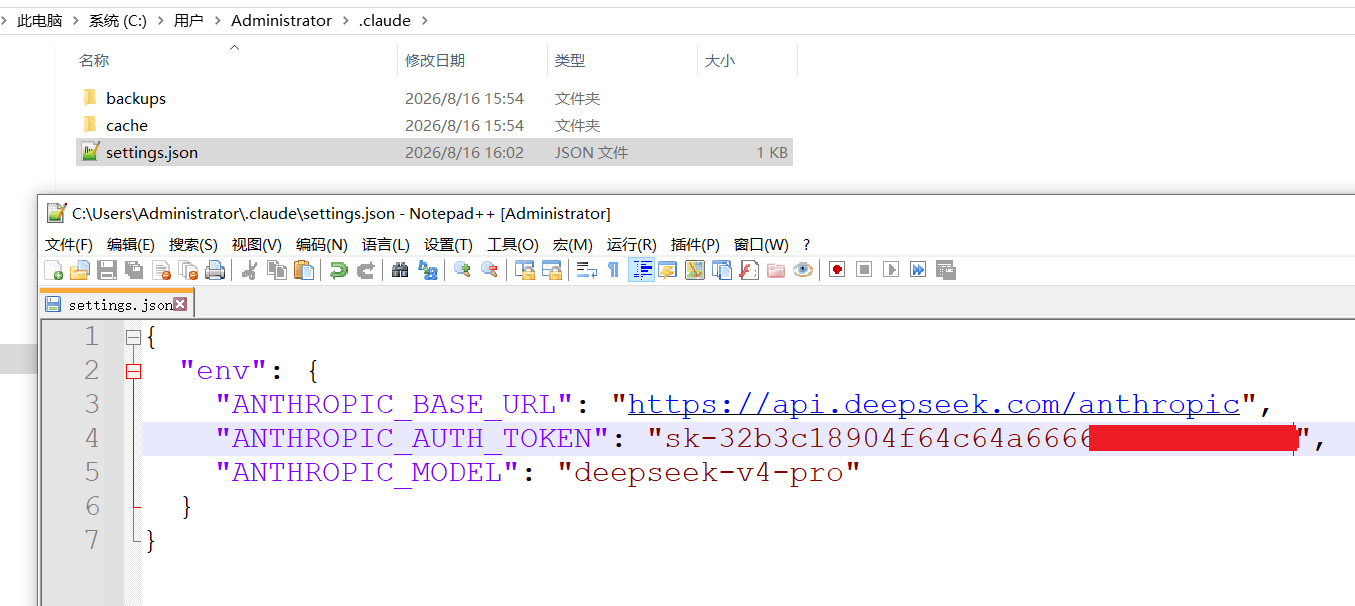The image size is (1355, 606).
Task: Open the 编辑(E) menu
Action: pos(131,244)
